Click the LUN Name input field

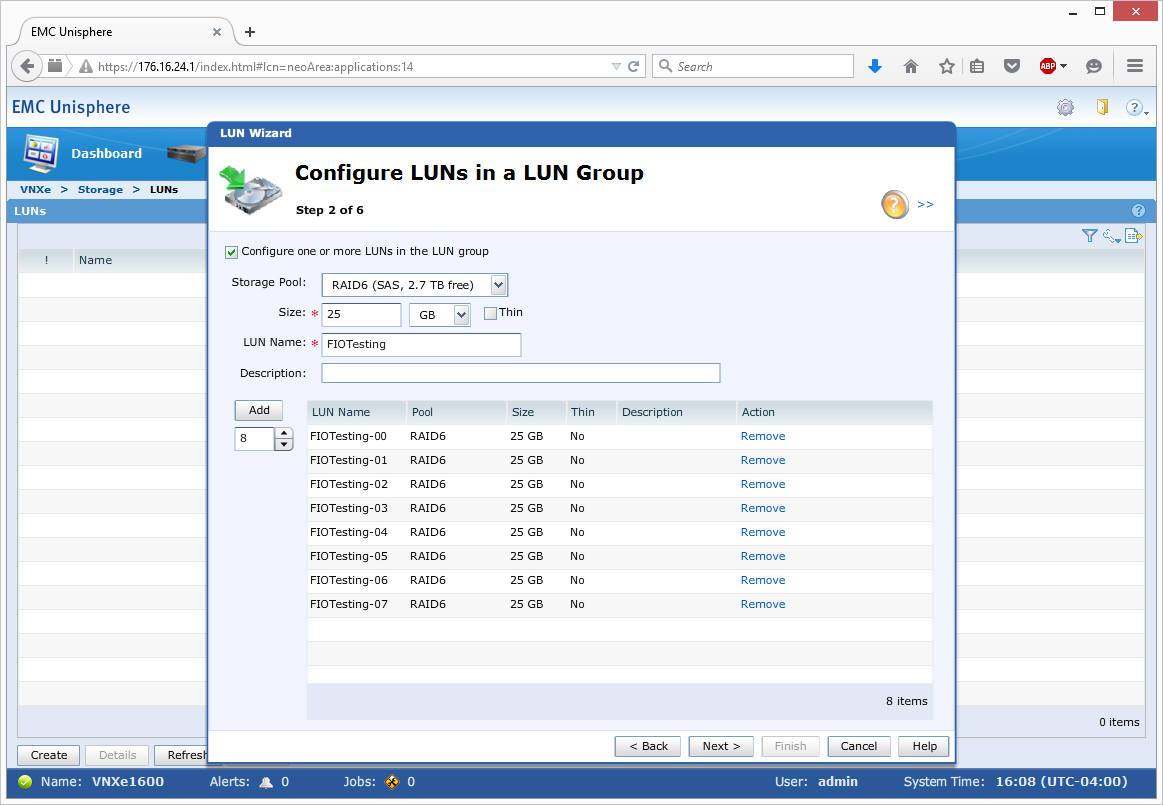tap(421, 344)
